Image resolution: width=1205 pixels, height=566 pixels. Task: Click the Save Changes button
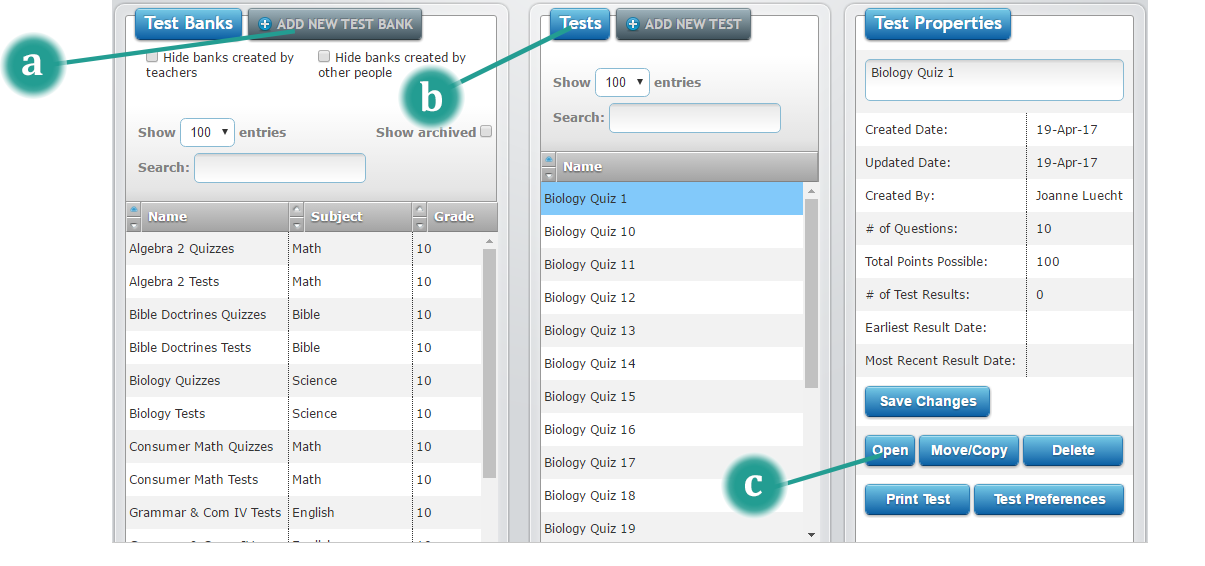927,401
